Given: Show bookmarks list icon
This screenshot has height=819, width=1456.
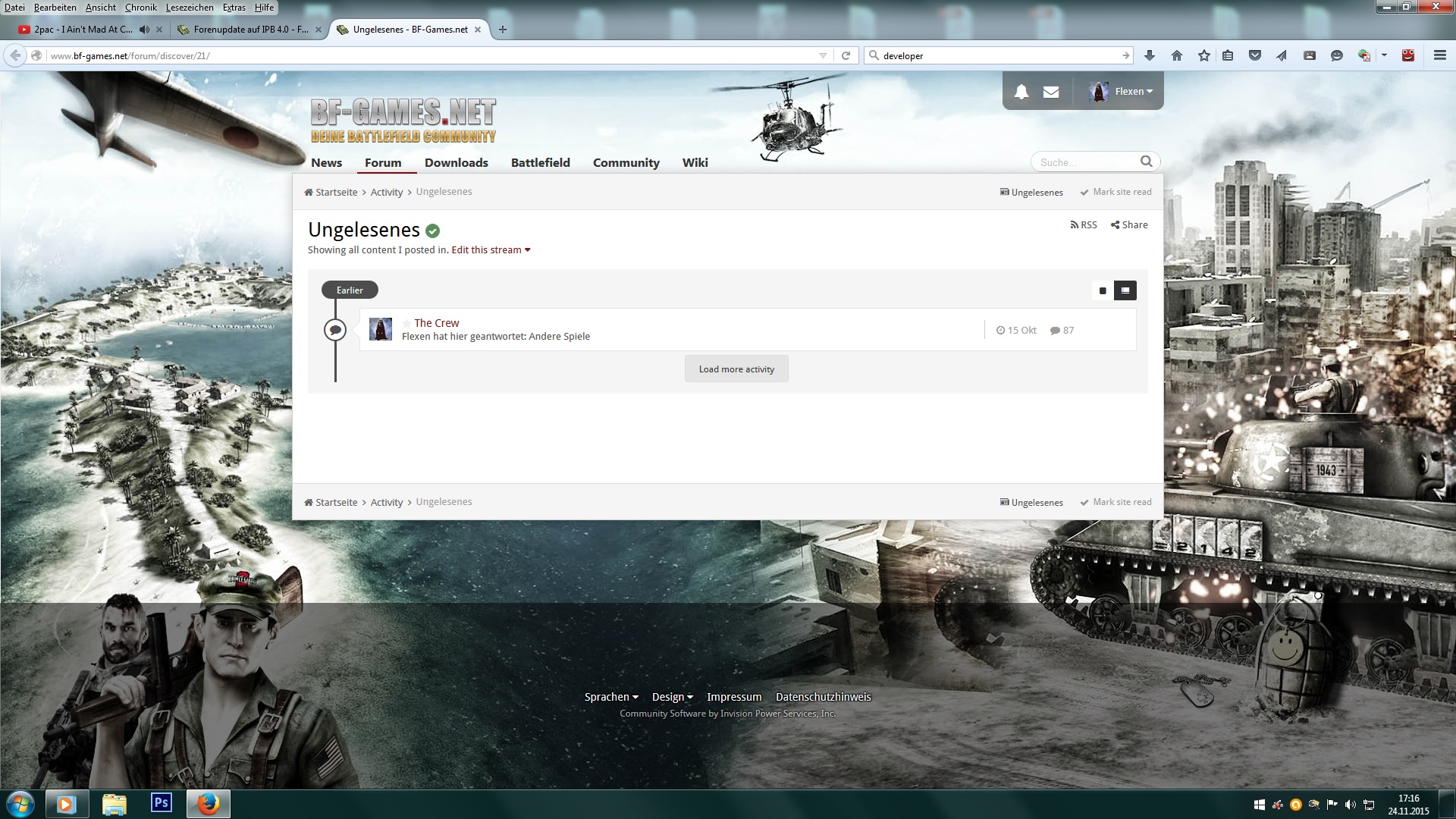Looking at the screenshot, I should click(1228, 55).
